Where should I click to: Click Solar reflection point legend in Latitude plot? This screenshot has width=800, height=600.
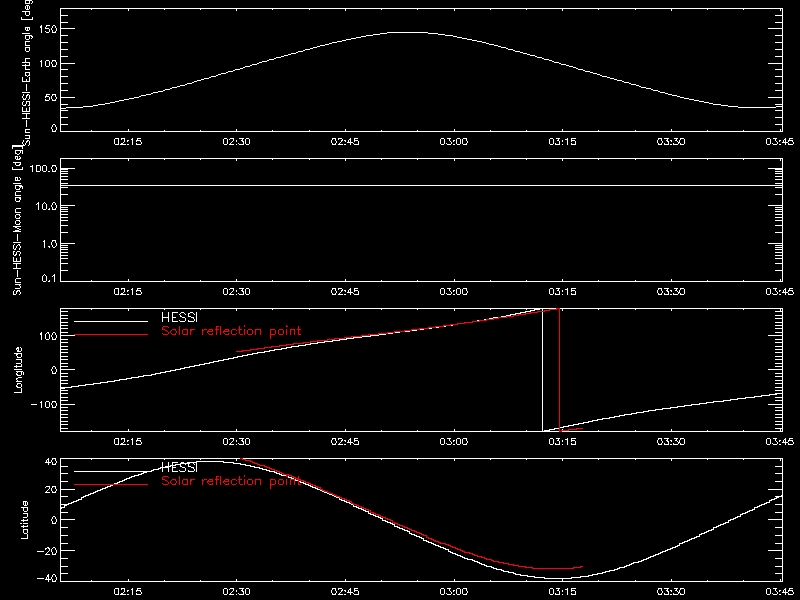click(231, 481)
